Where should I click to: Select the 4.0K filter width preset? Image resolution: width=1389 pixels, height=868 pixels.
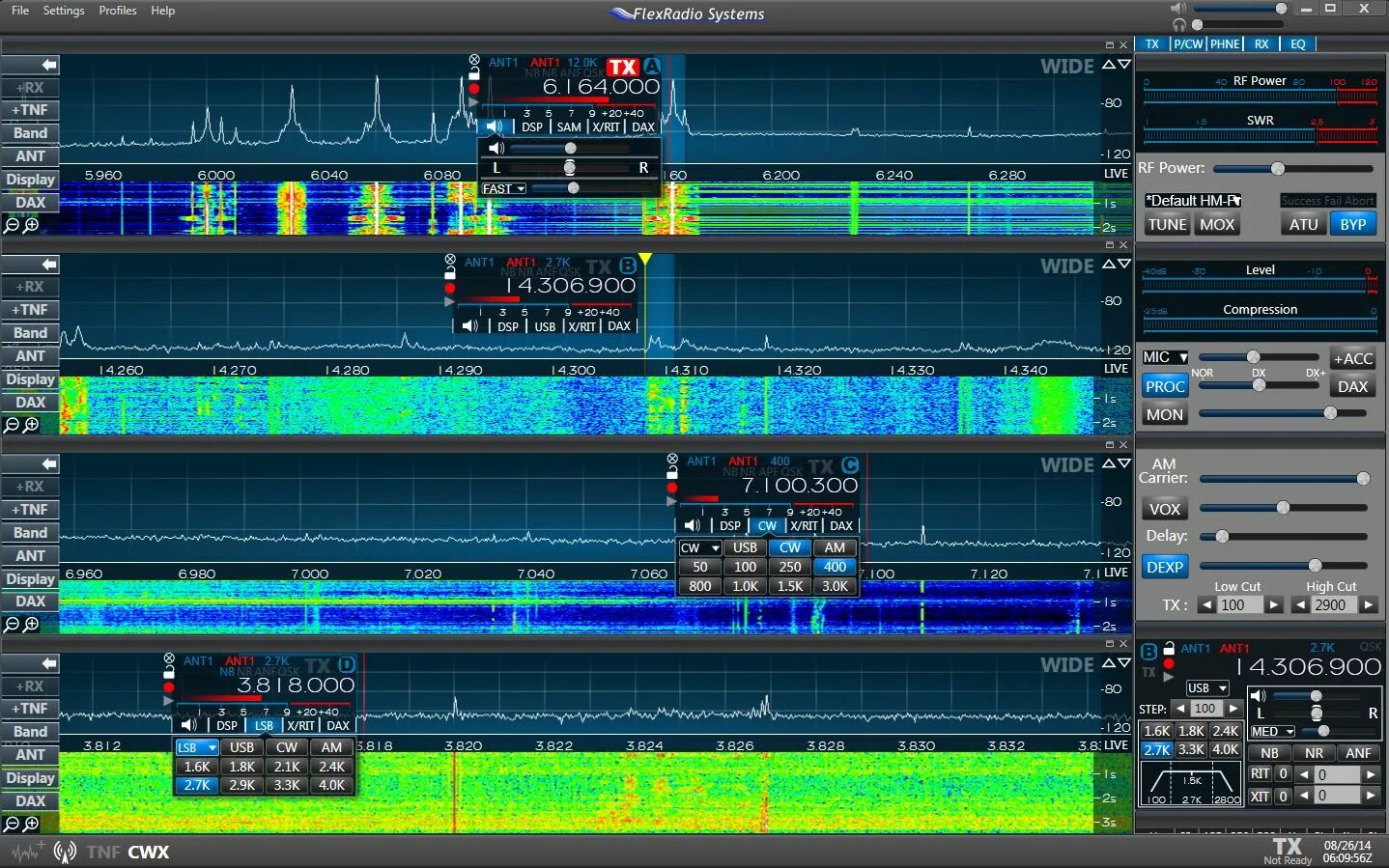coord(331,785)
